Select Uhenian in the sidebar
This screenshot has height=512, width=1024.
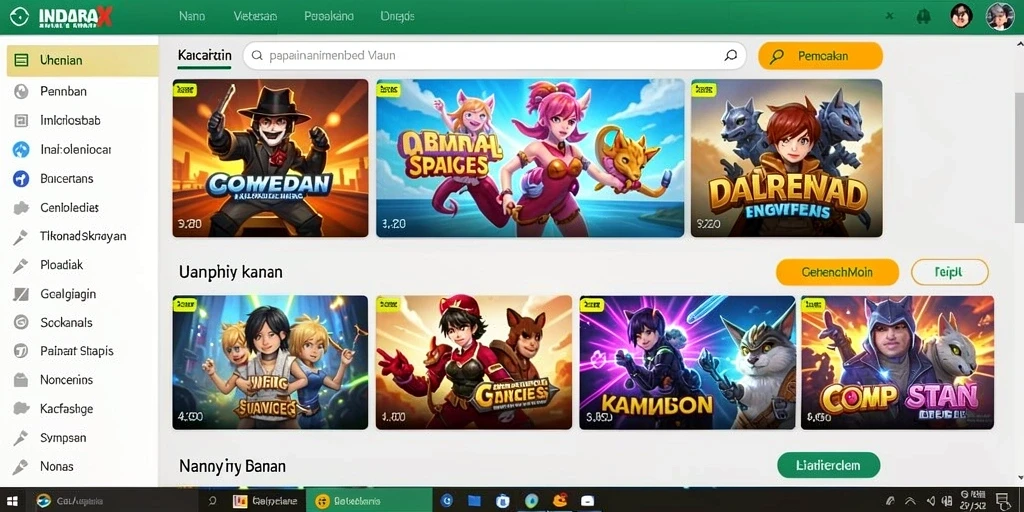tap(82, 60)
